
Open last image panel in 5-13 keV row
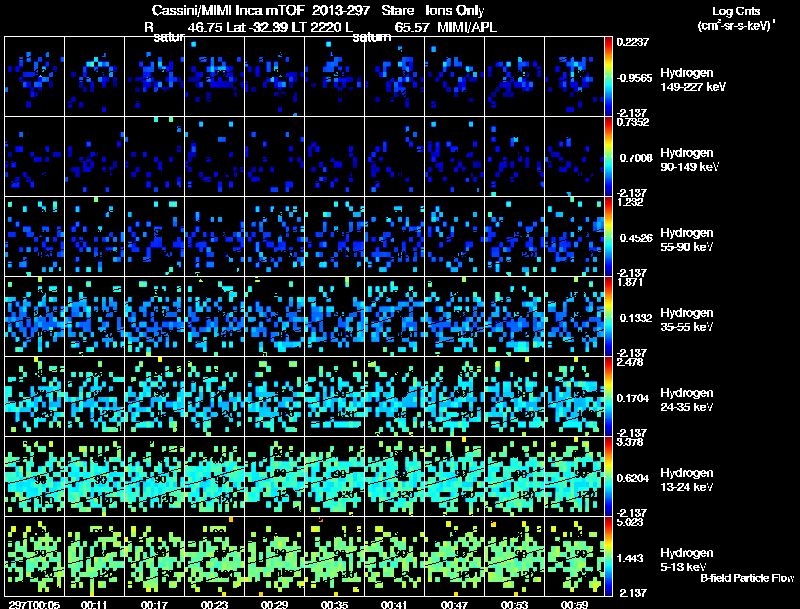coord(574,556)
